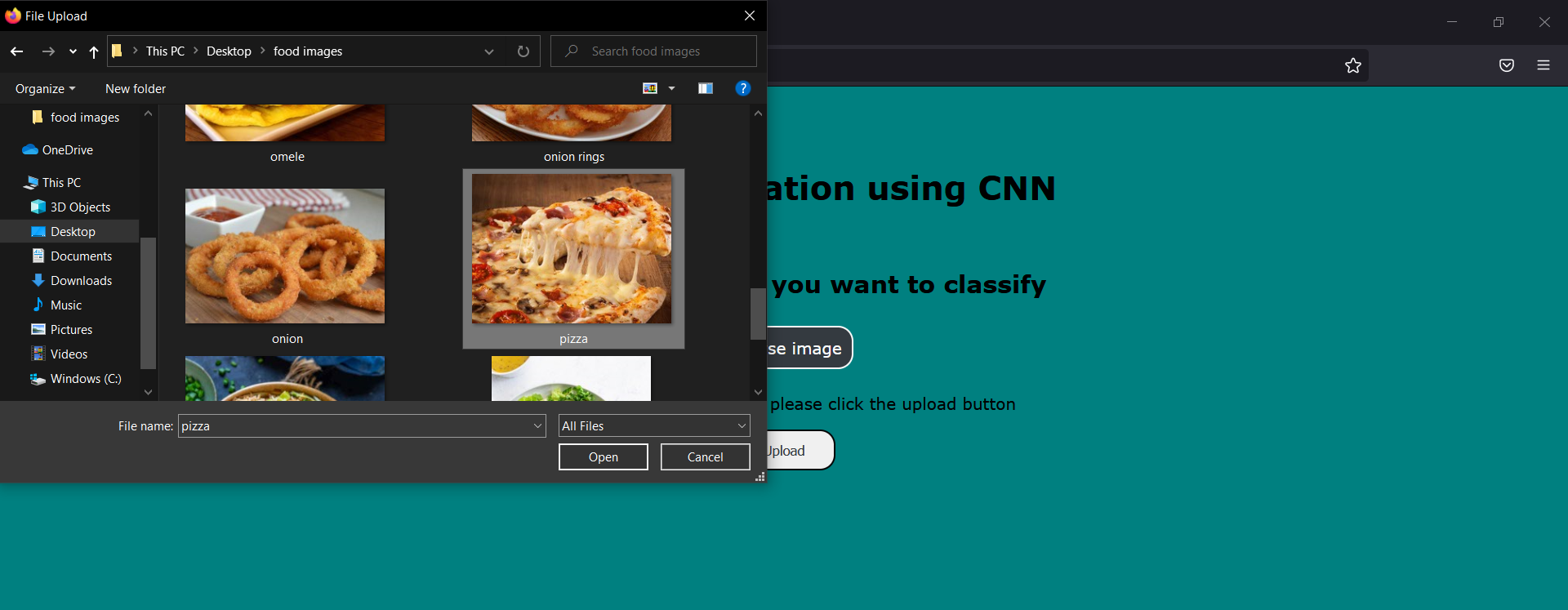Image resolution: width=1568 pixels, height=610 pixels.
Task: Open the view options dropdown arrow
Action: (x=672, y=88)
